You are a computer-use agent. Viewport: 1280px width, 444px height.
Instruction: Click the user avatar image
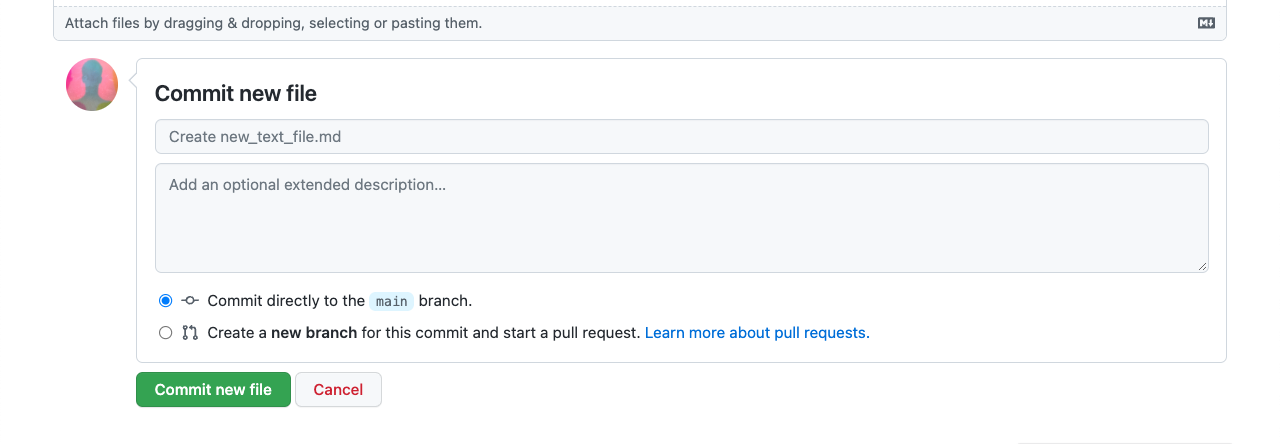(92, 85)
